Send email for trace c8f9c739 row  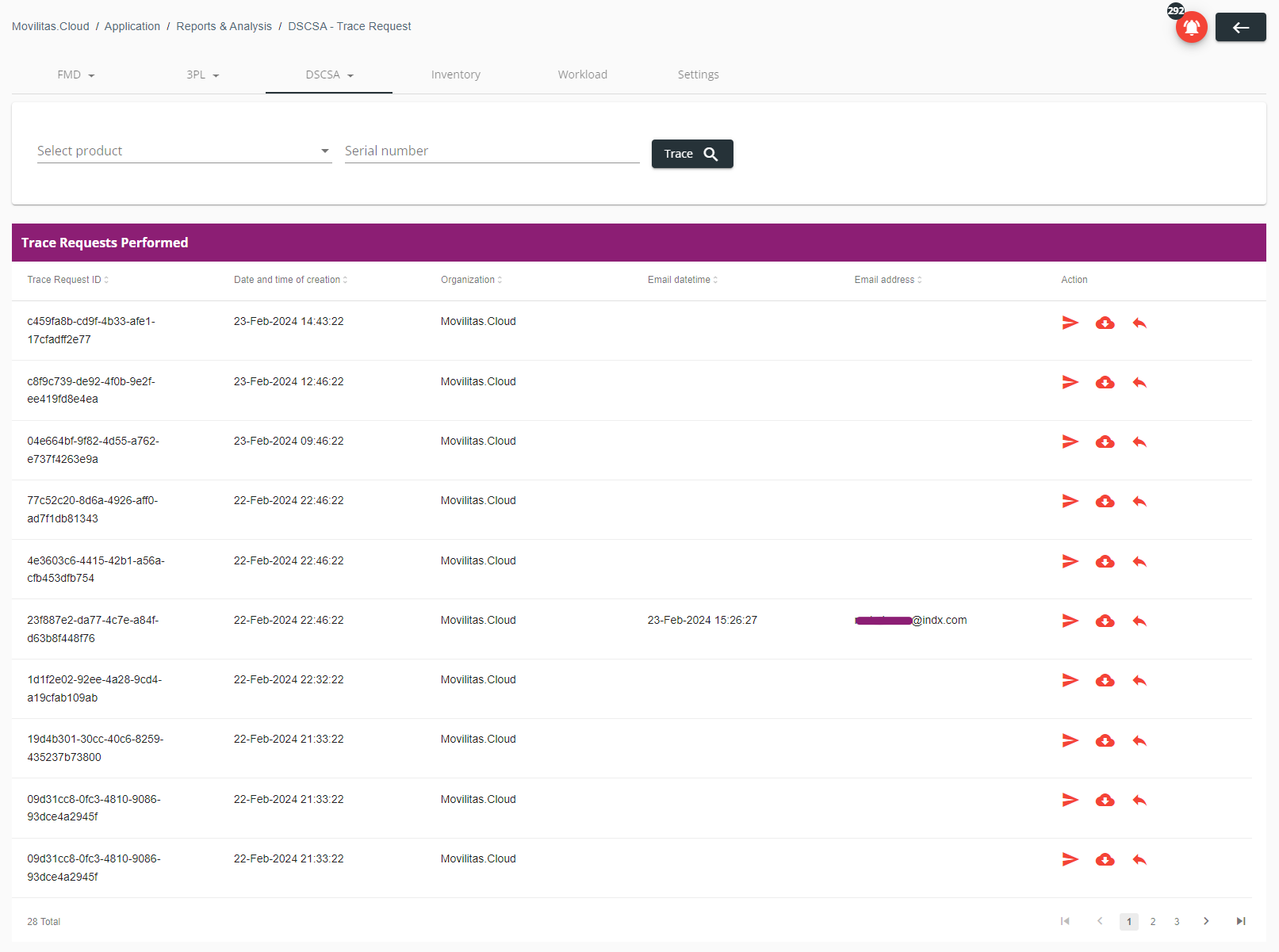[x=1070, y=382]
